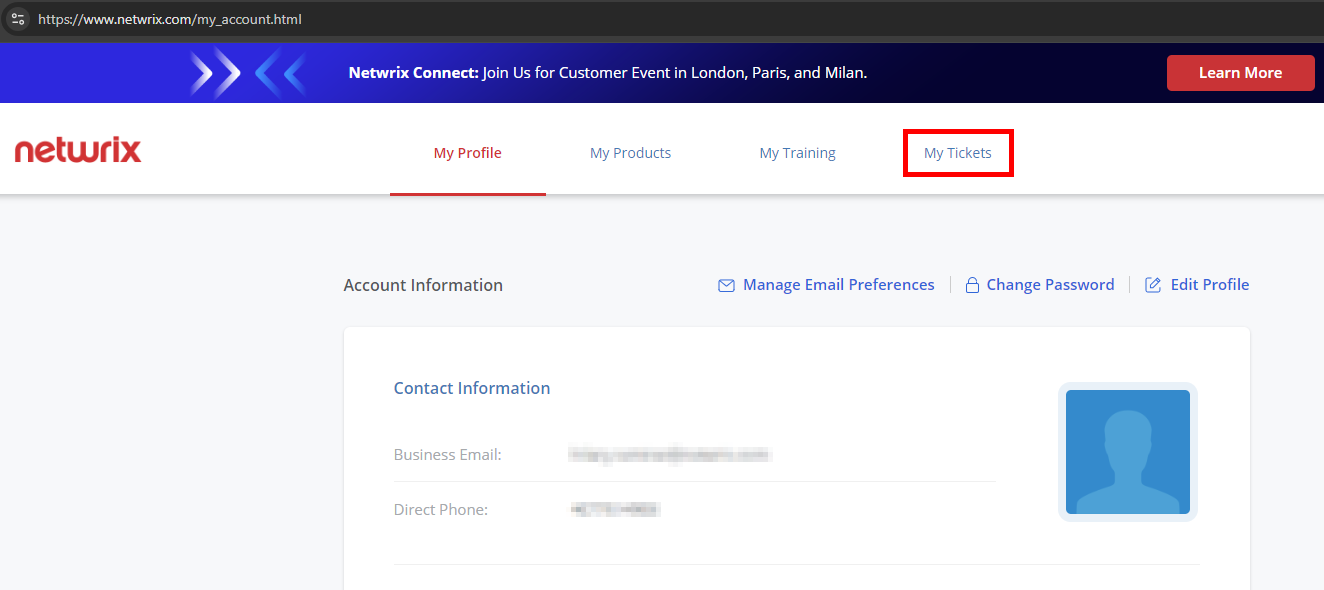Switch to the My Profile tab
The height and width of the screenshot is (590, 1324).
467,153
